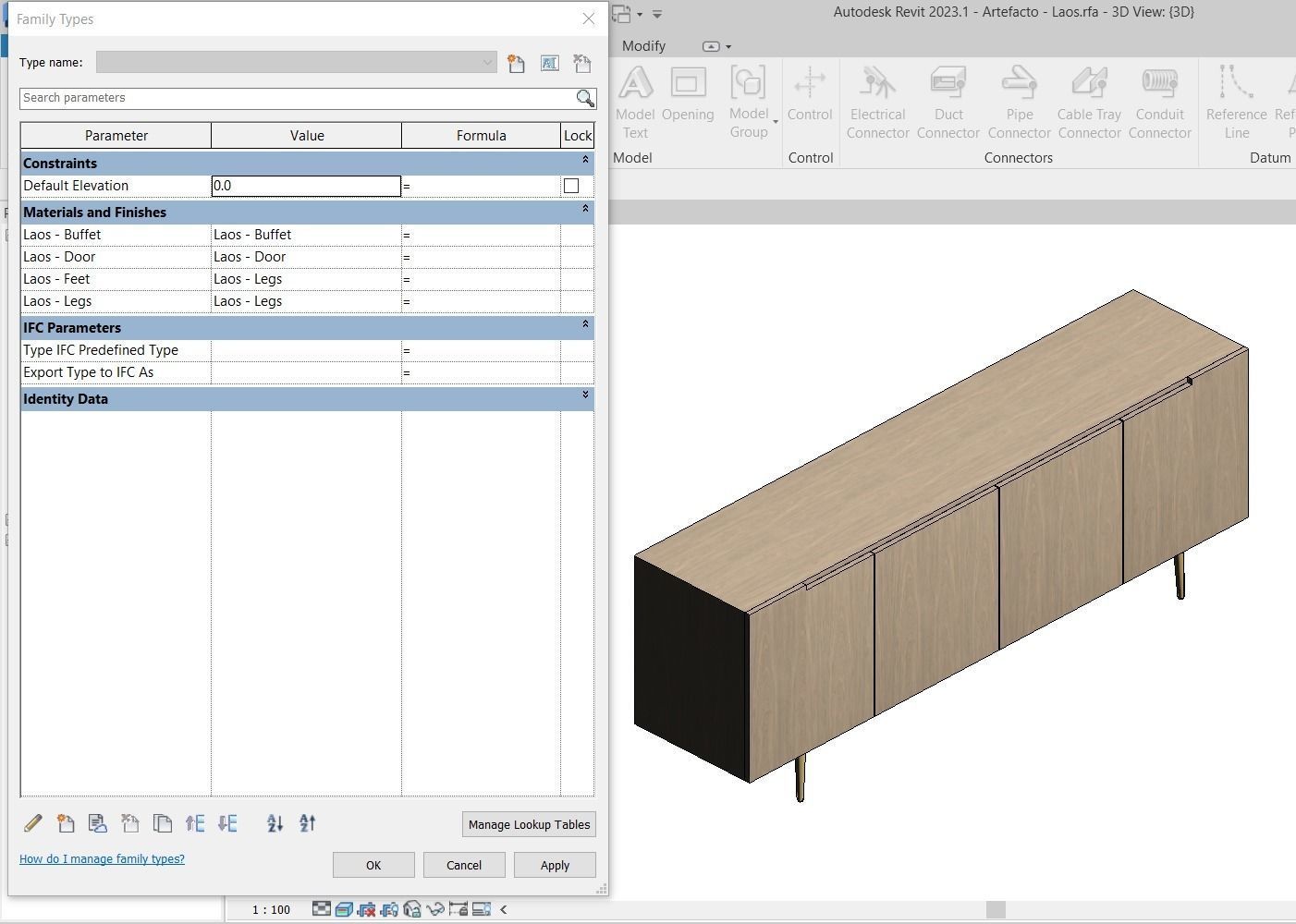This screenshot has width=1296, height=924.
Task: Click the Delete Type icon beside Type name
Action: pos(582,63)
